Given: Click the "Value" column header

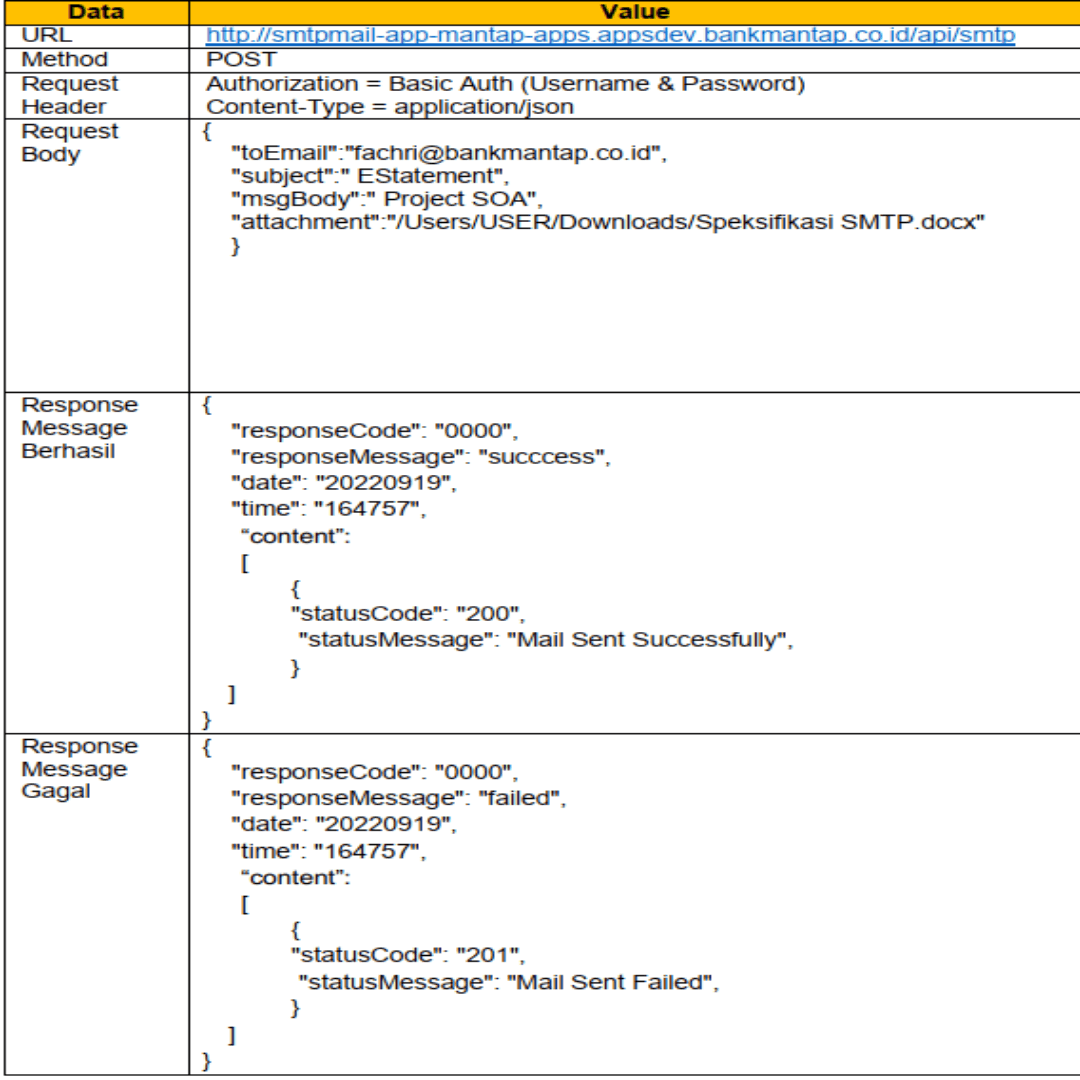Looking at the screenshot, I should tap(634, 12).
